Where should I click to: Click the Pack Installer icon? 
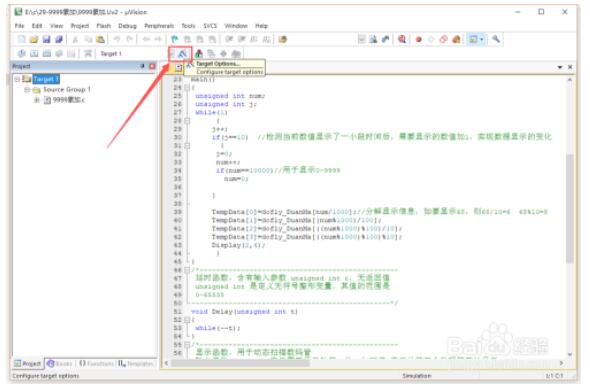pos(236,53)
